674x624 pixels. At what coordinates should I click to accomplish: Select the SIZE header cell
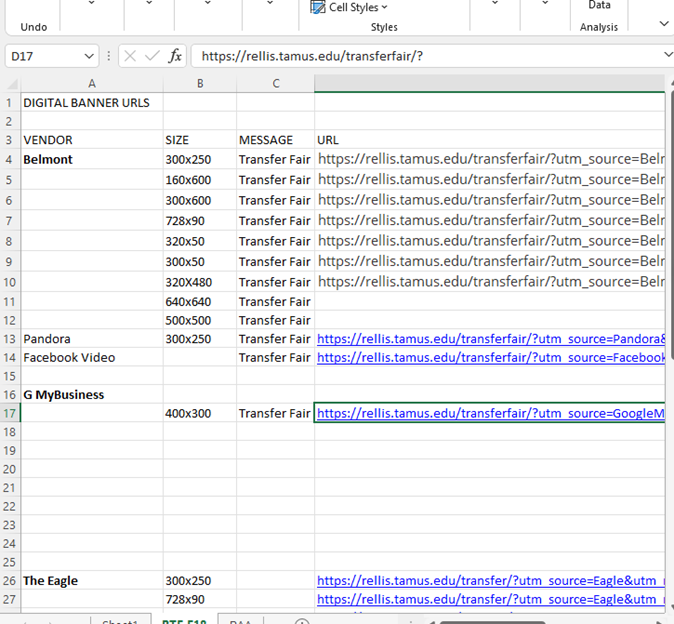coord(200,140)
